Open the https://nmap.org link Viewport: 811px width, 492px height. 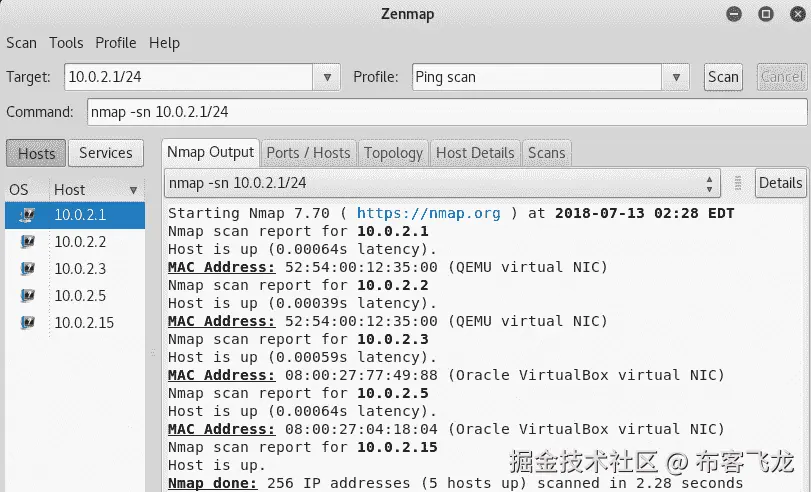[x=428, y=214]
